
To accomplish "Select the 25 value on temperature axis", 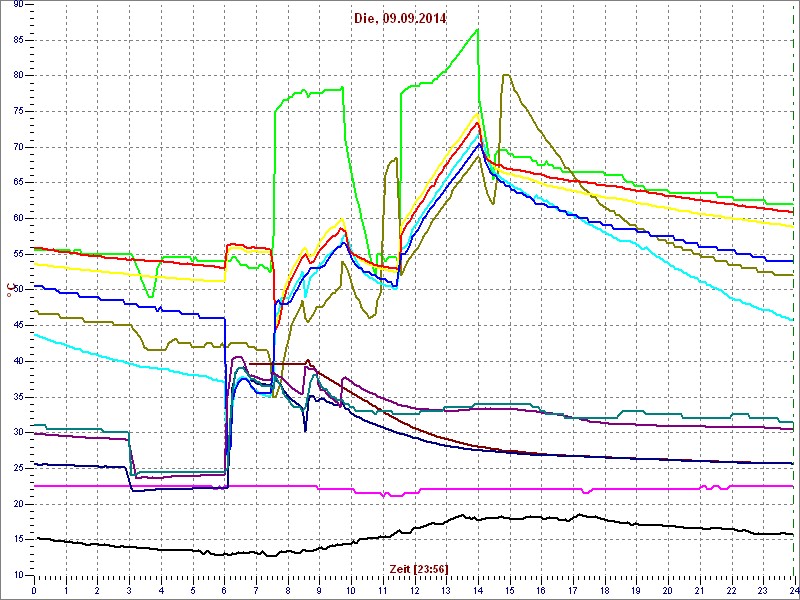I will coord(18,468).
